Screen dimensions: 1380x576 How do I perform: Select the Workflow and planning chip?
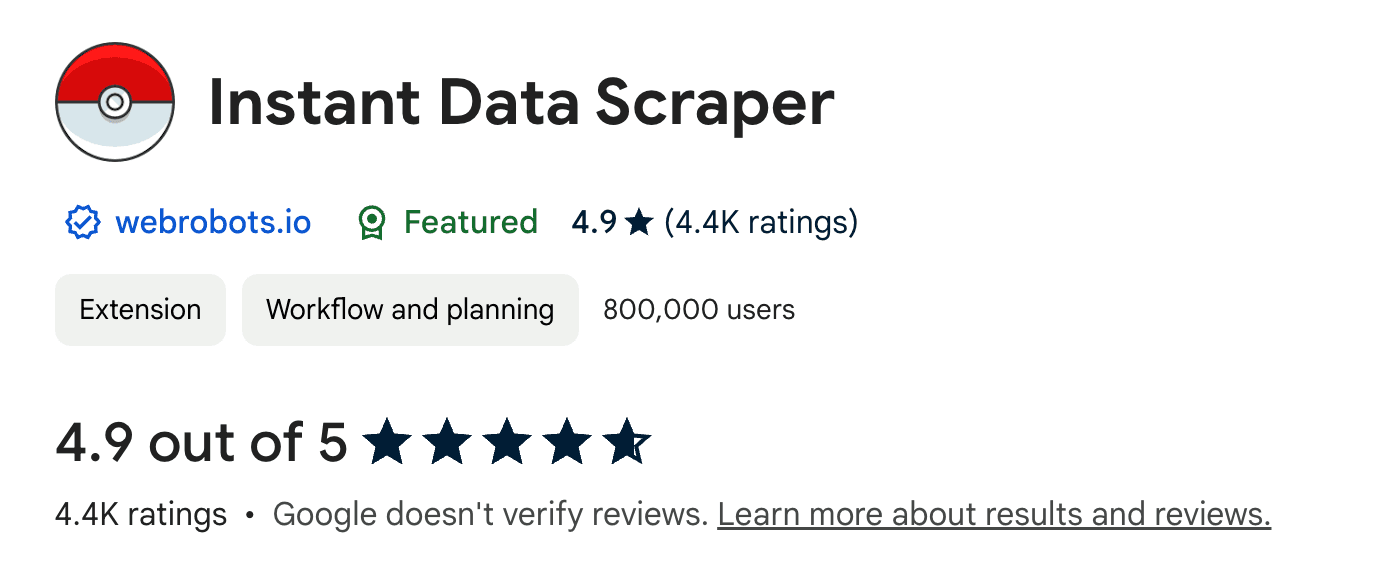pyautogui.click(x=410, y=310)
